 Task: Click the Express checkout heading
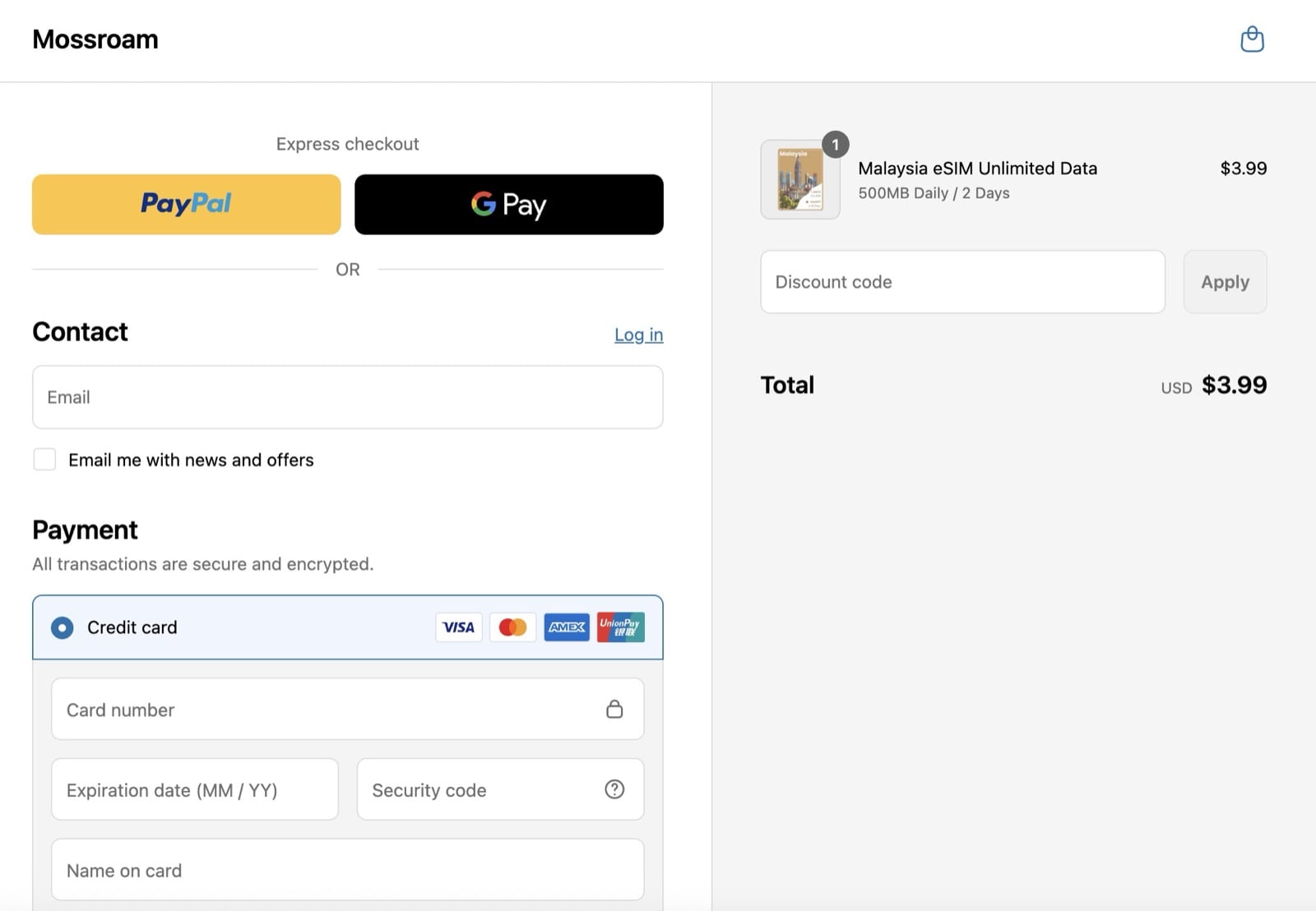(x=348, y=144)
